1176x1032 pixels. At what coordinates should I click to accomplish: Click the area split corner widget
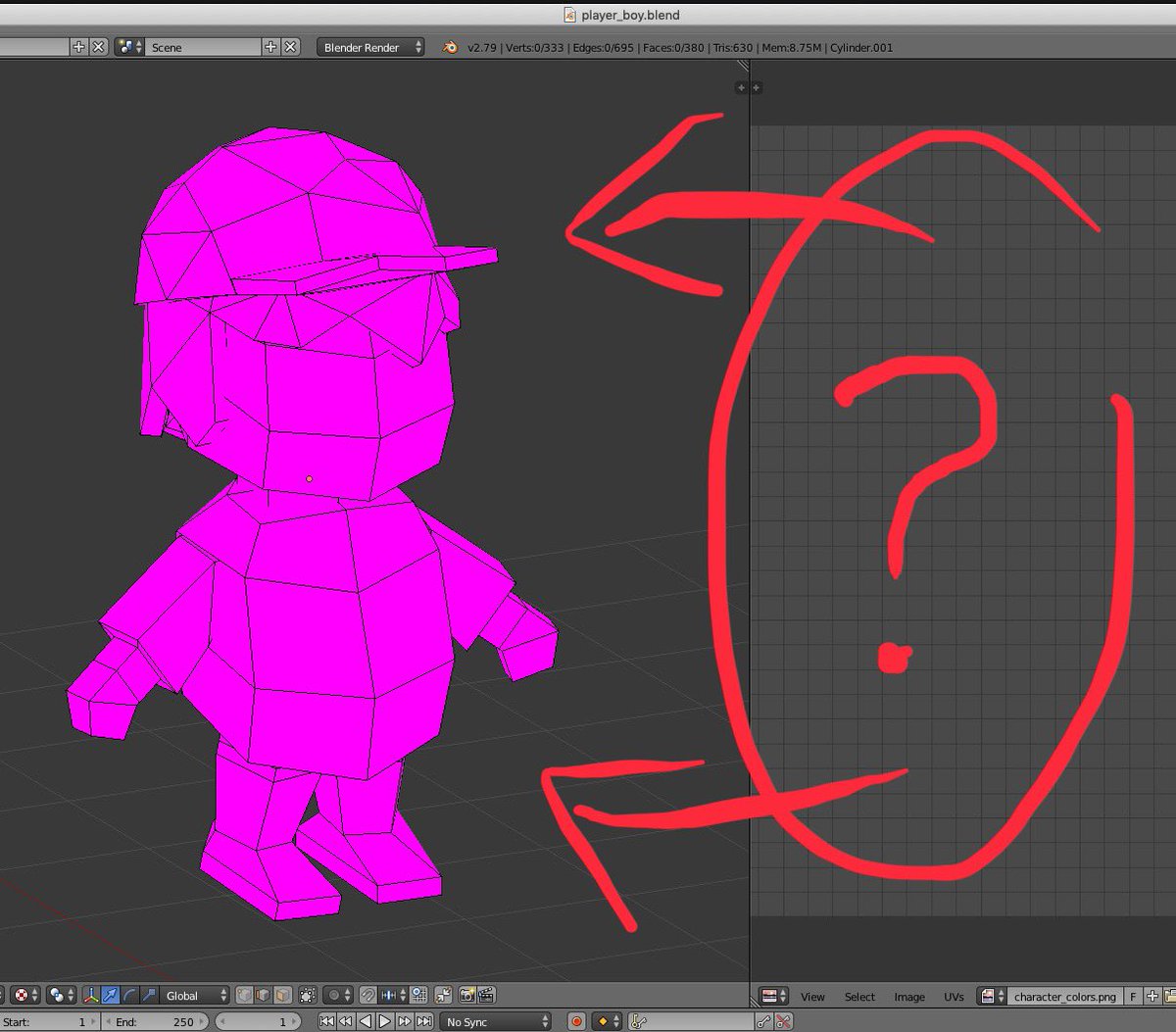coord(743,67)
